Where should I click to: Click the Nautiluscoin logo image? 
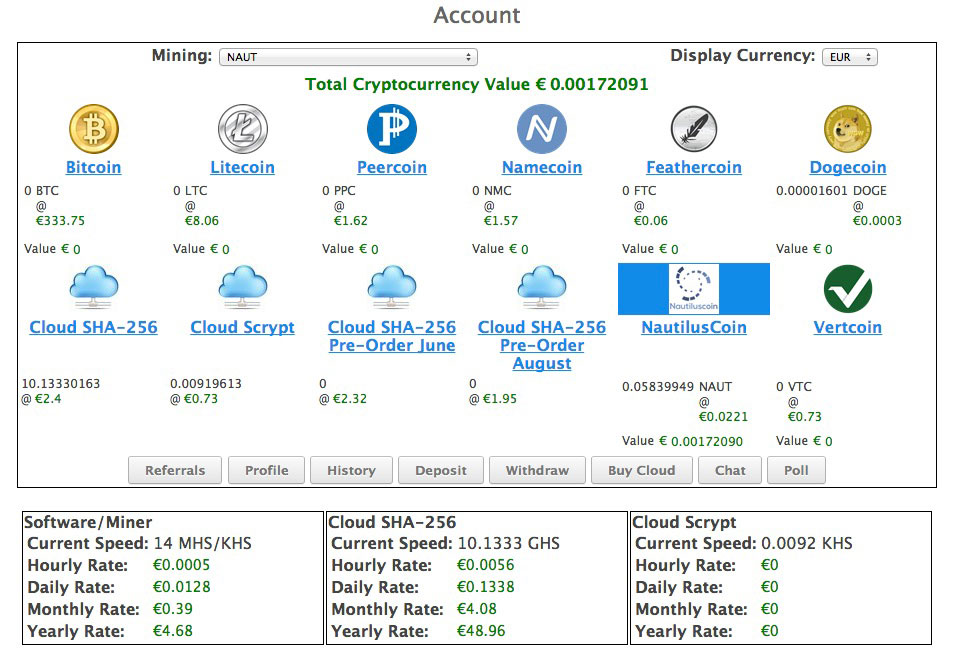[694, 289]
